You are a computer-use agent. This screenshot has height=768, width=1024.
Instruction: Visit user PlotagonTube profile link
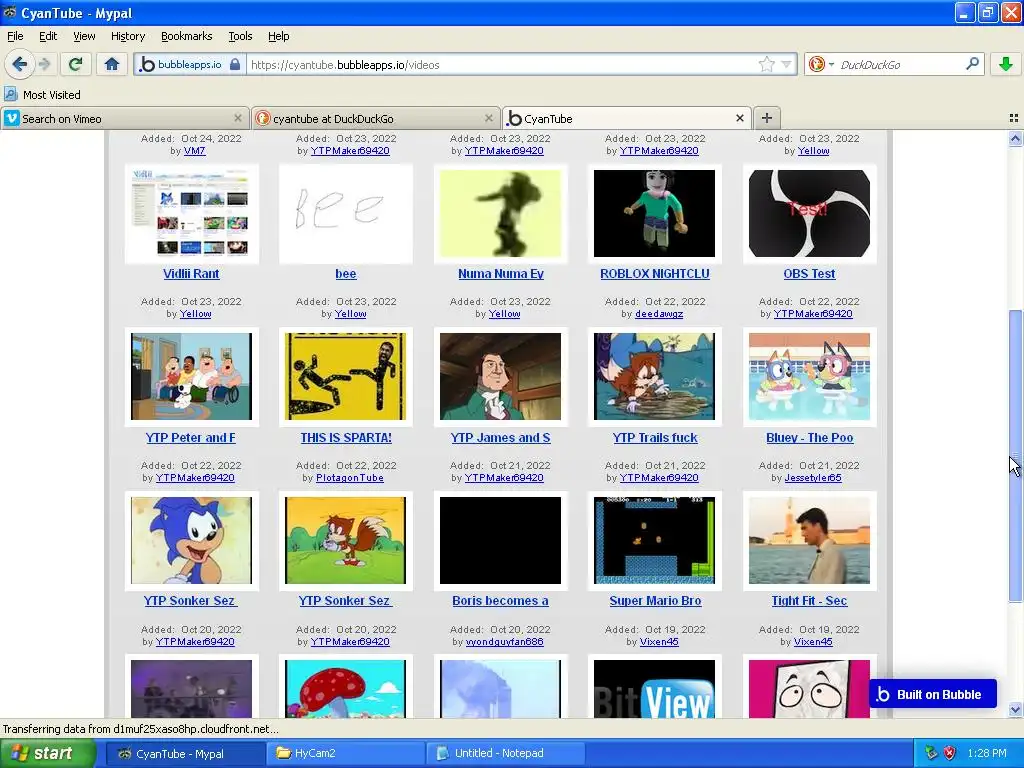tap(350, 478)
